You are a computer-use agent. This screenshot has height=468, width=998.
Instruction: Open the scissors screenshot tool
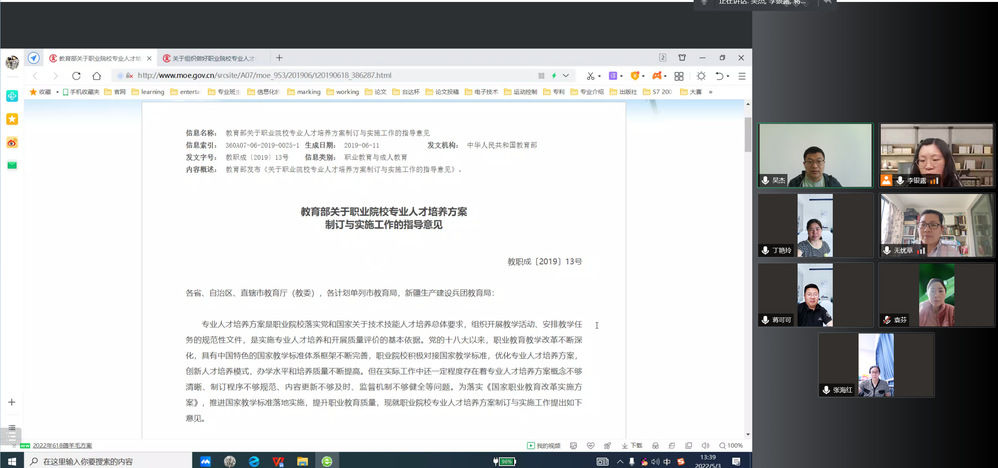pos(591,75)
